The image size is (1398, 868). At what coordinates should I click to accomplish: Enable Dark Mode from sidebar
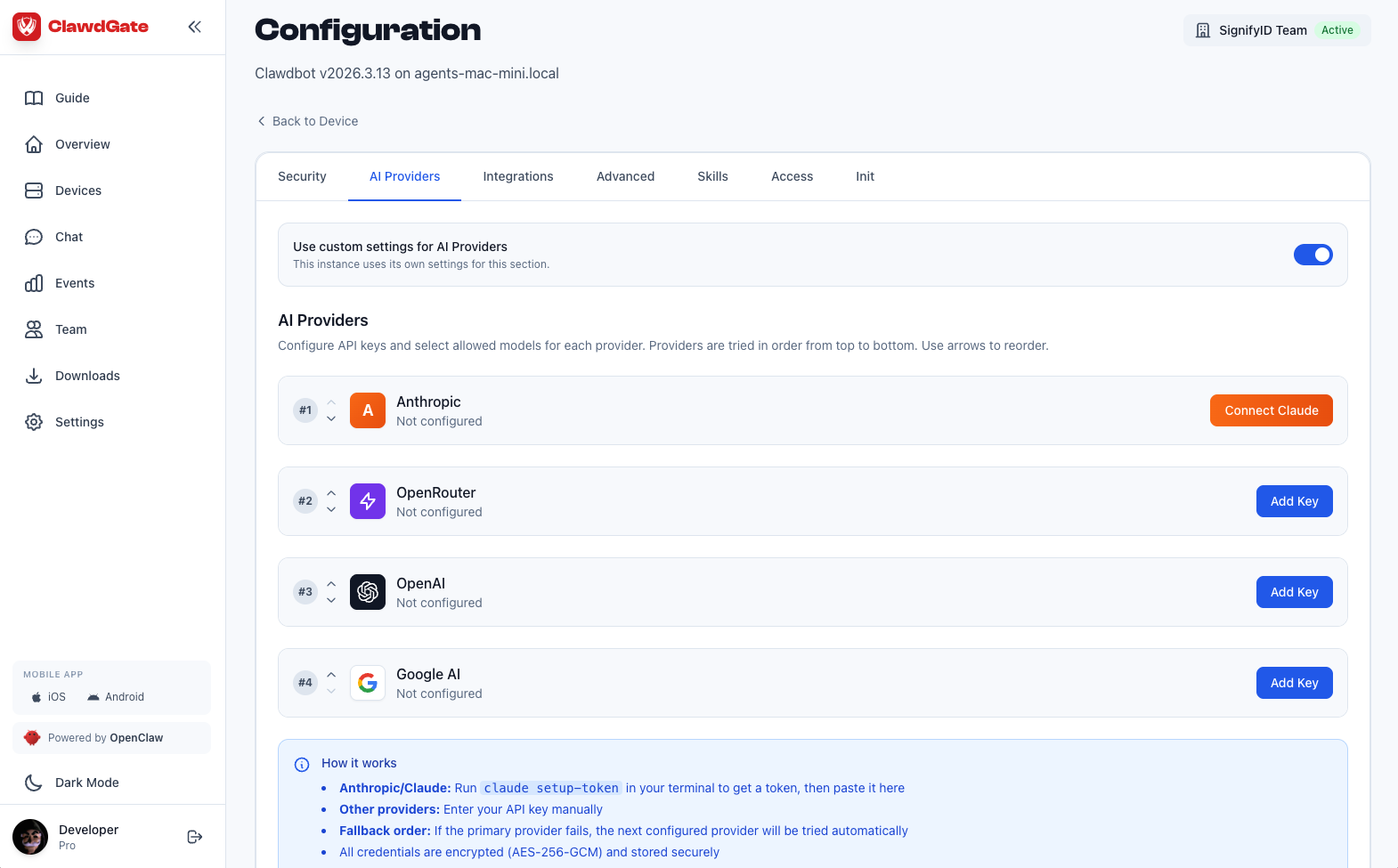click(x=112, y=783)
